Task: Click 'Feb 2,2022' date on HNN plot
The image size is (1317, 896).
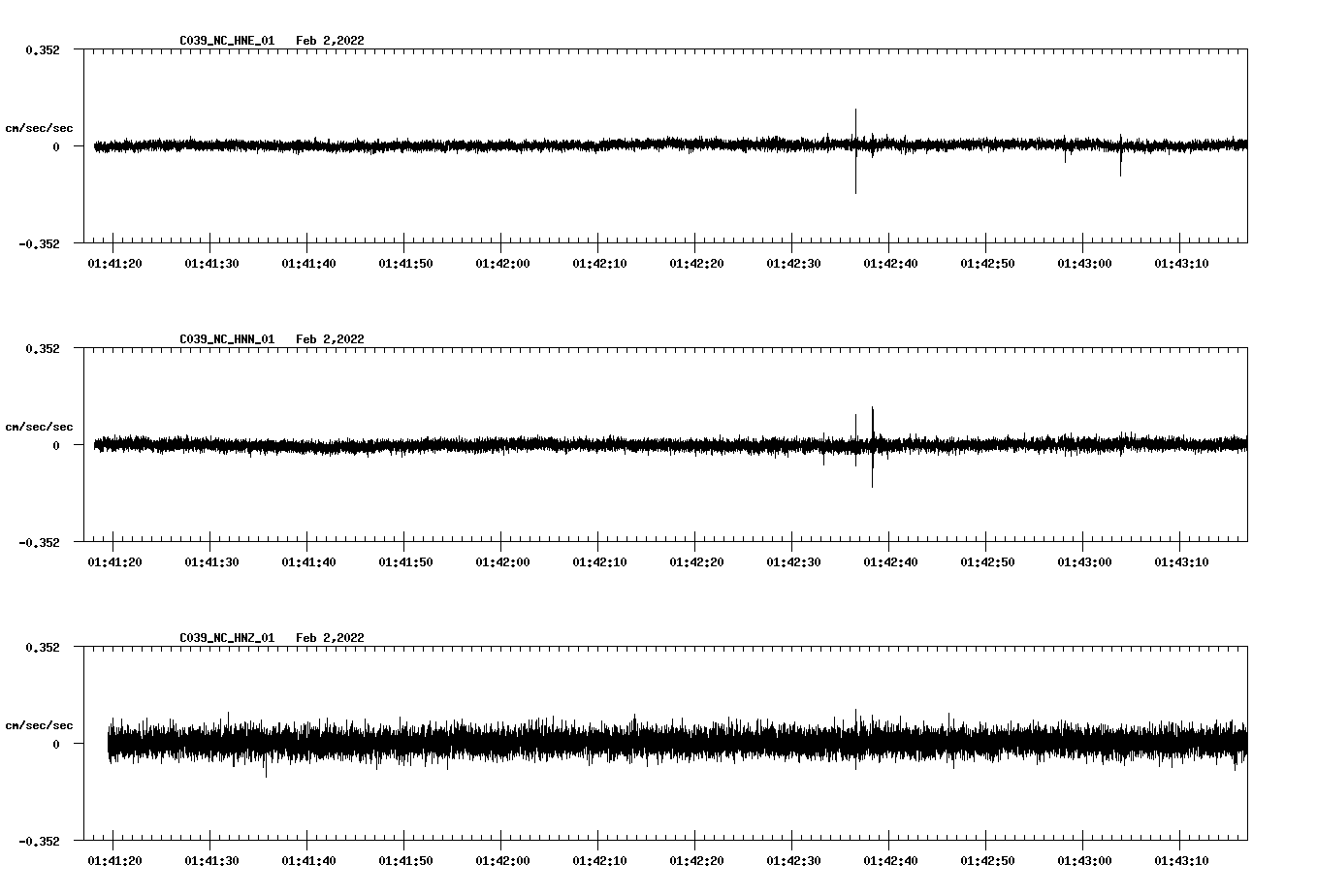Action: coord(330,339)
